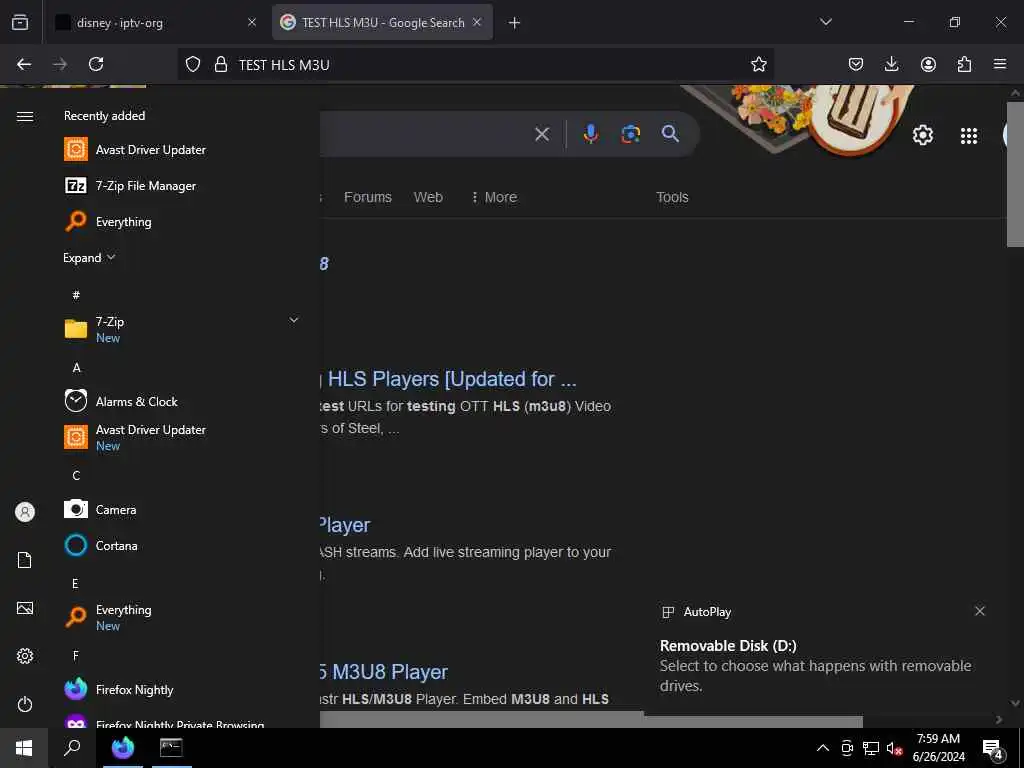Screen dimensions: 1024x768
Task: Open the search Tools options
Action: click(672, 197)
